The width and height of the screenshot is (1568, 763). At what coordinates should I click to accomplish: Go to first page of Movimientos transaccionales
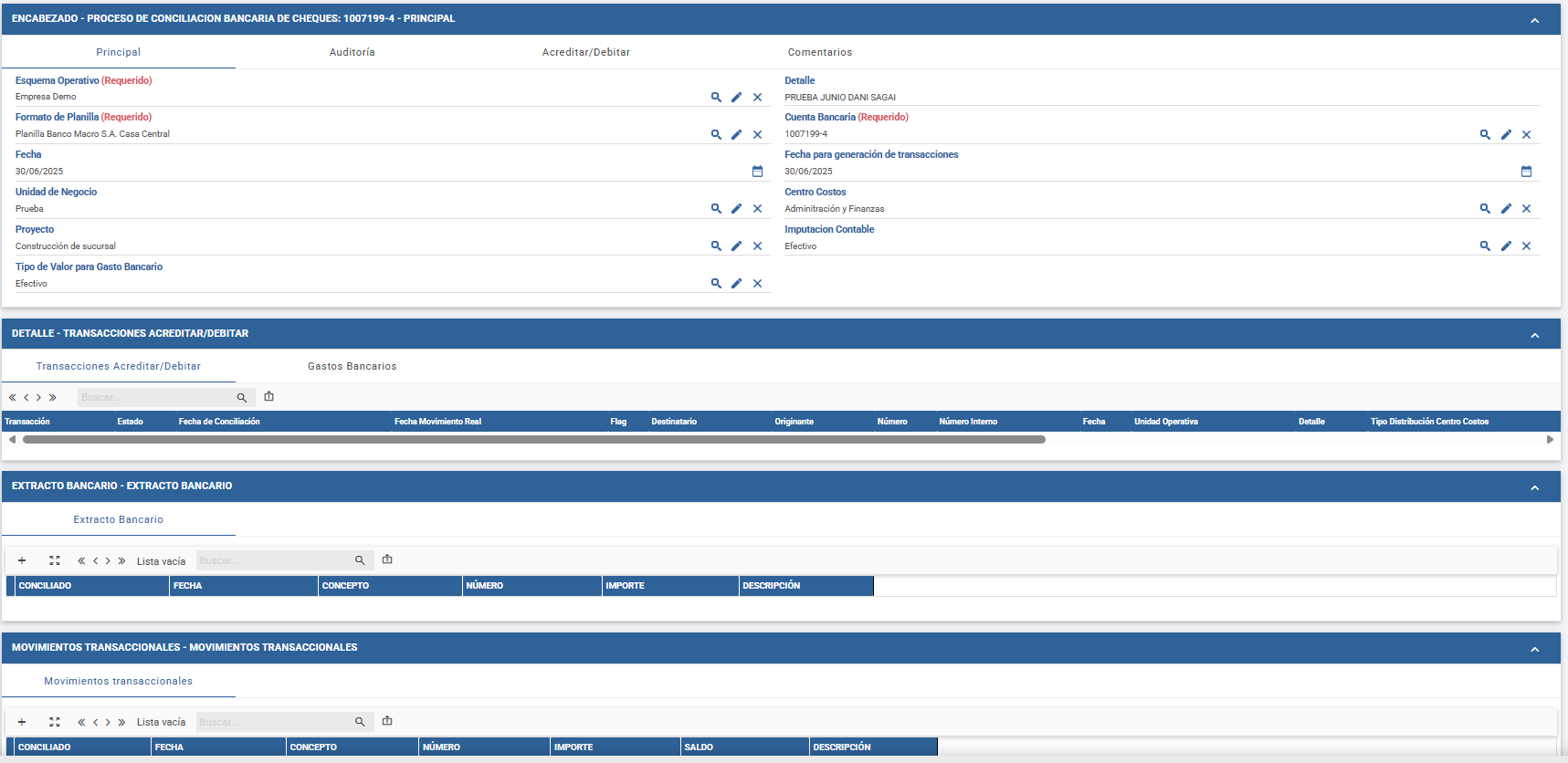[81, 722]
